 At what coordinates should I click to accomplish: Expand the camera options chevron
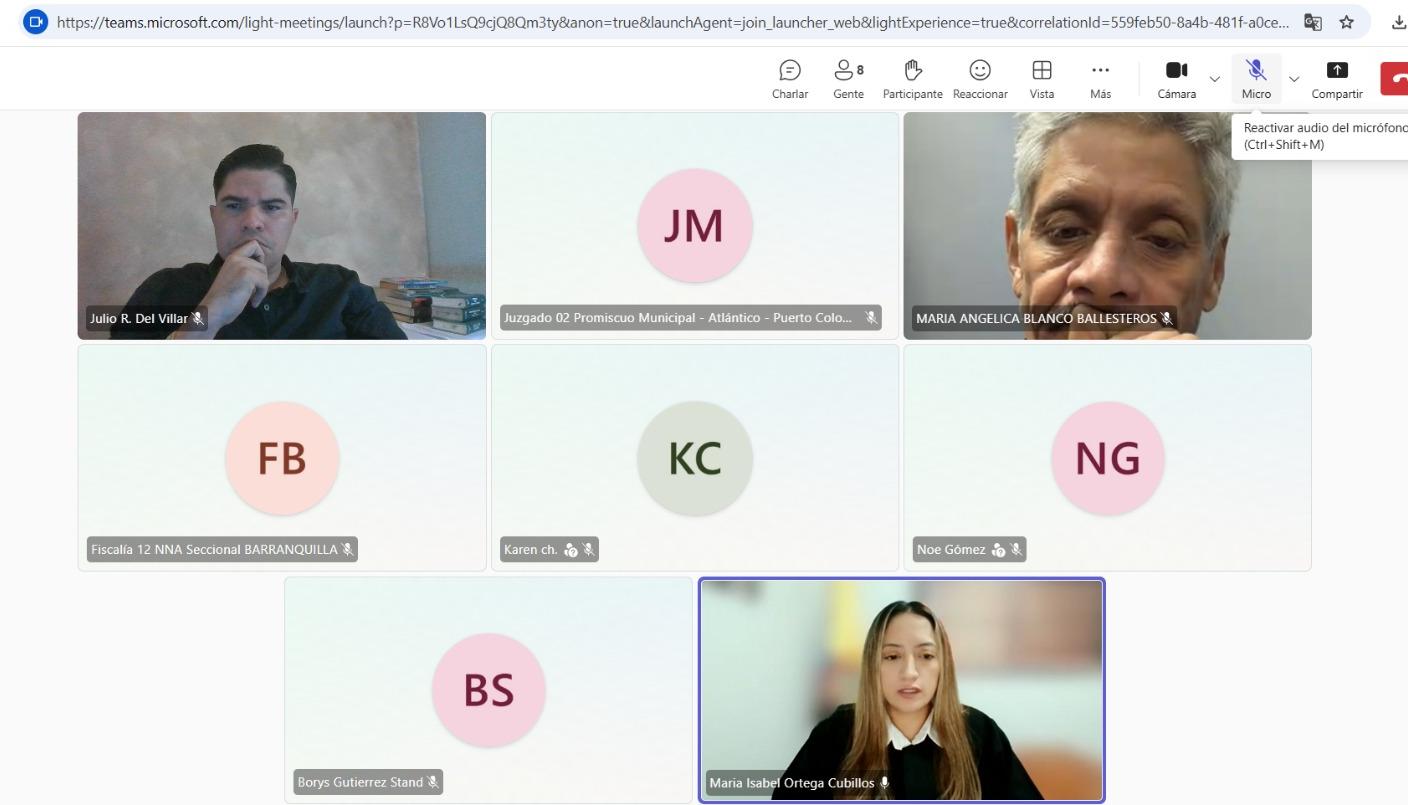pos(1215,79)
